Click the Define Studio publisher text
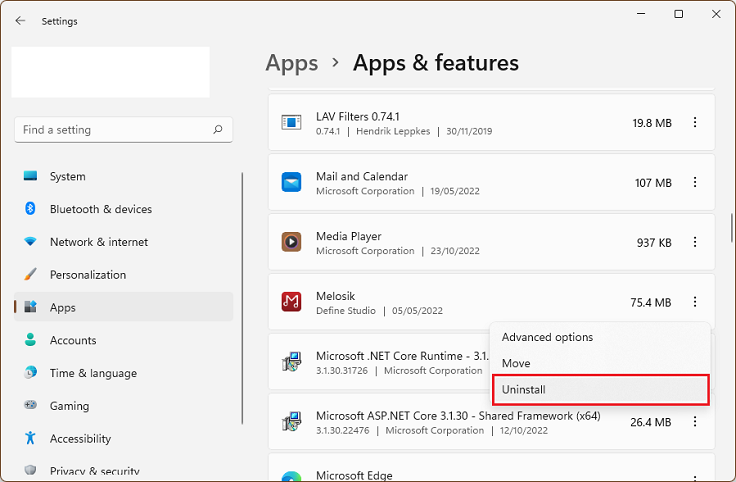736x482 pixels. 346,311
